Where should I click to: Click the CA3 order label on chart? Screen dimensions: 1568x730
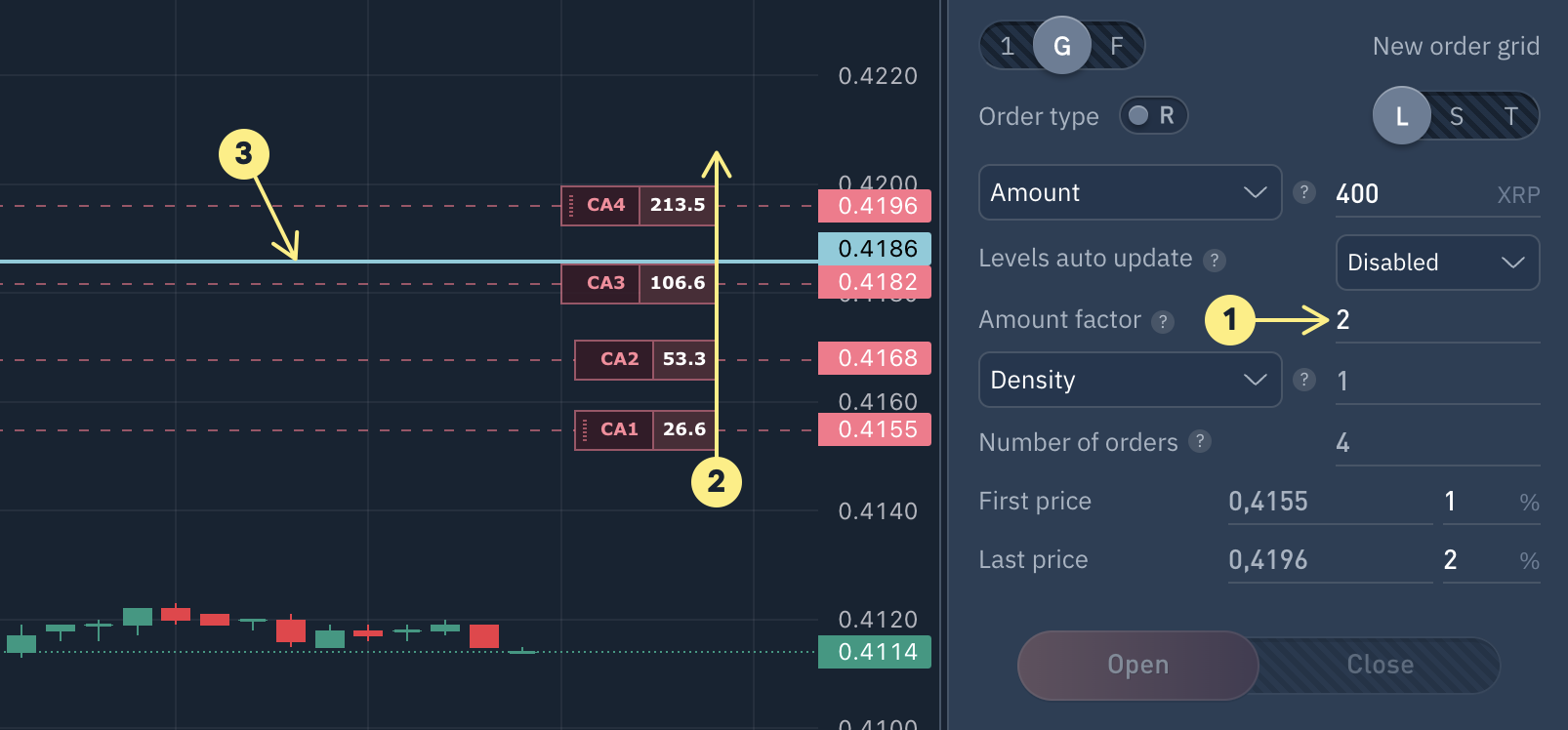coord(605,283)
